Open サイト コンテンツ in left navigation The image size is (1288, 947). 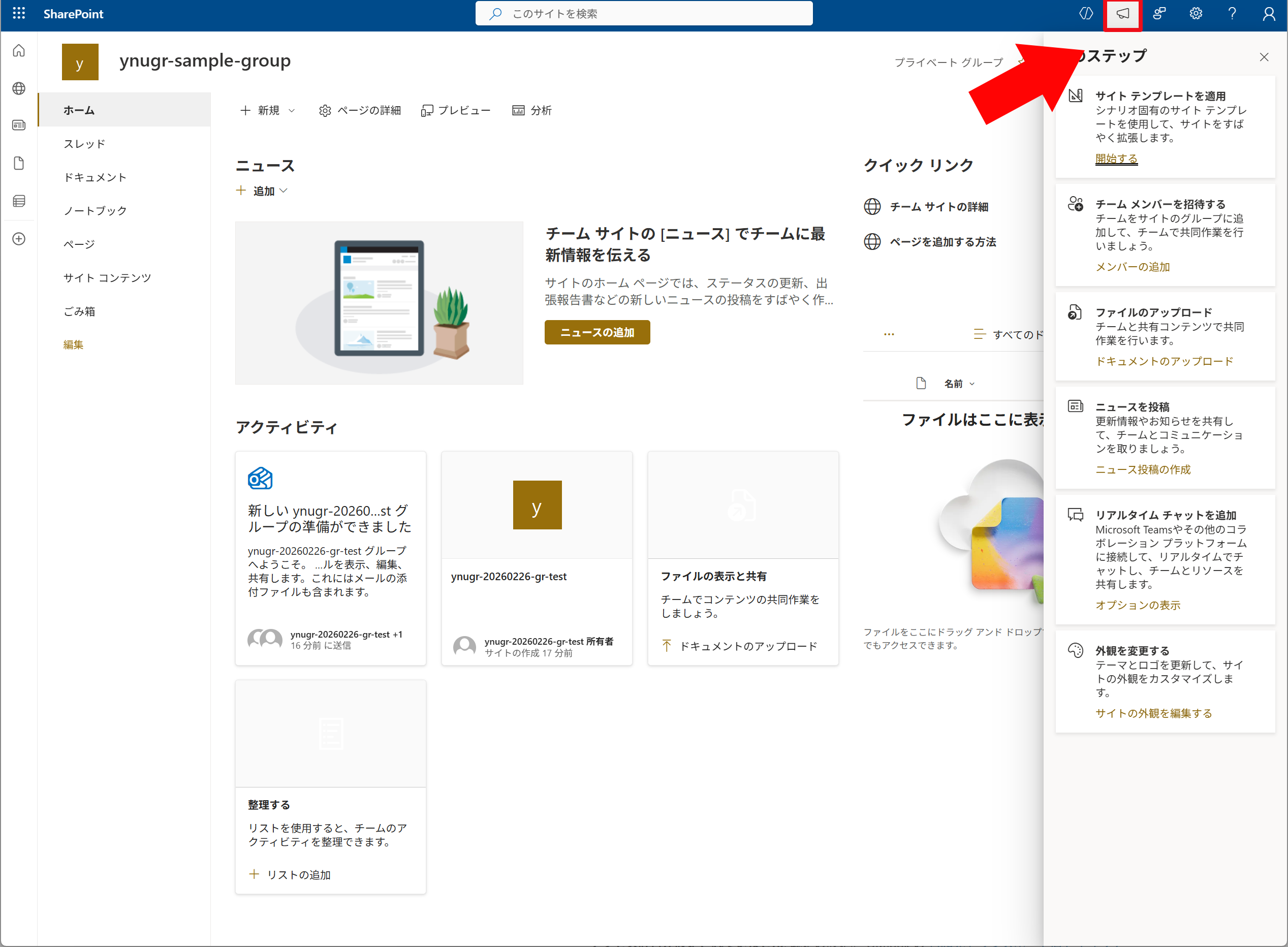[x=107, y=278]
